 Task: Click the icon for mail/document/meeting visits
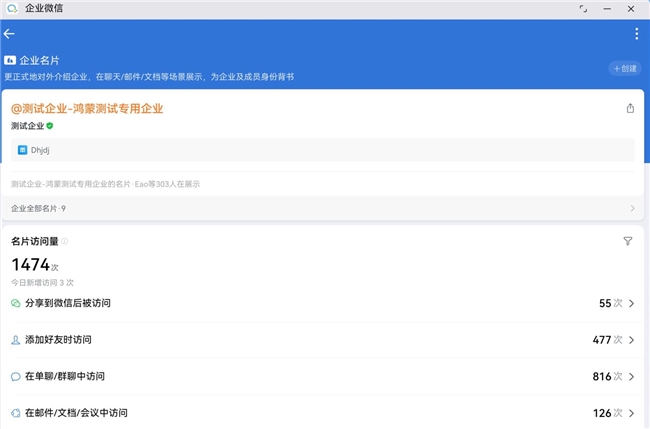tap(15, 413)
